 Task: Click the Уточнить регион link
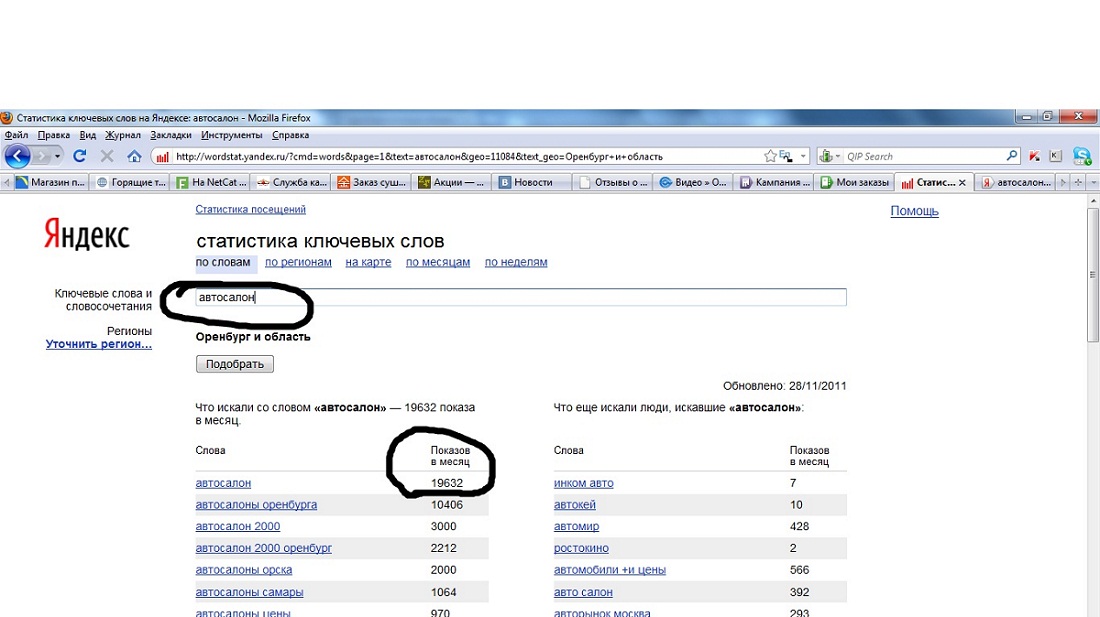(99, 344)
